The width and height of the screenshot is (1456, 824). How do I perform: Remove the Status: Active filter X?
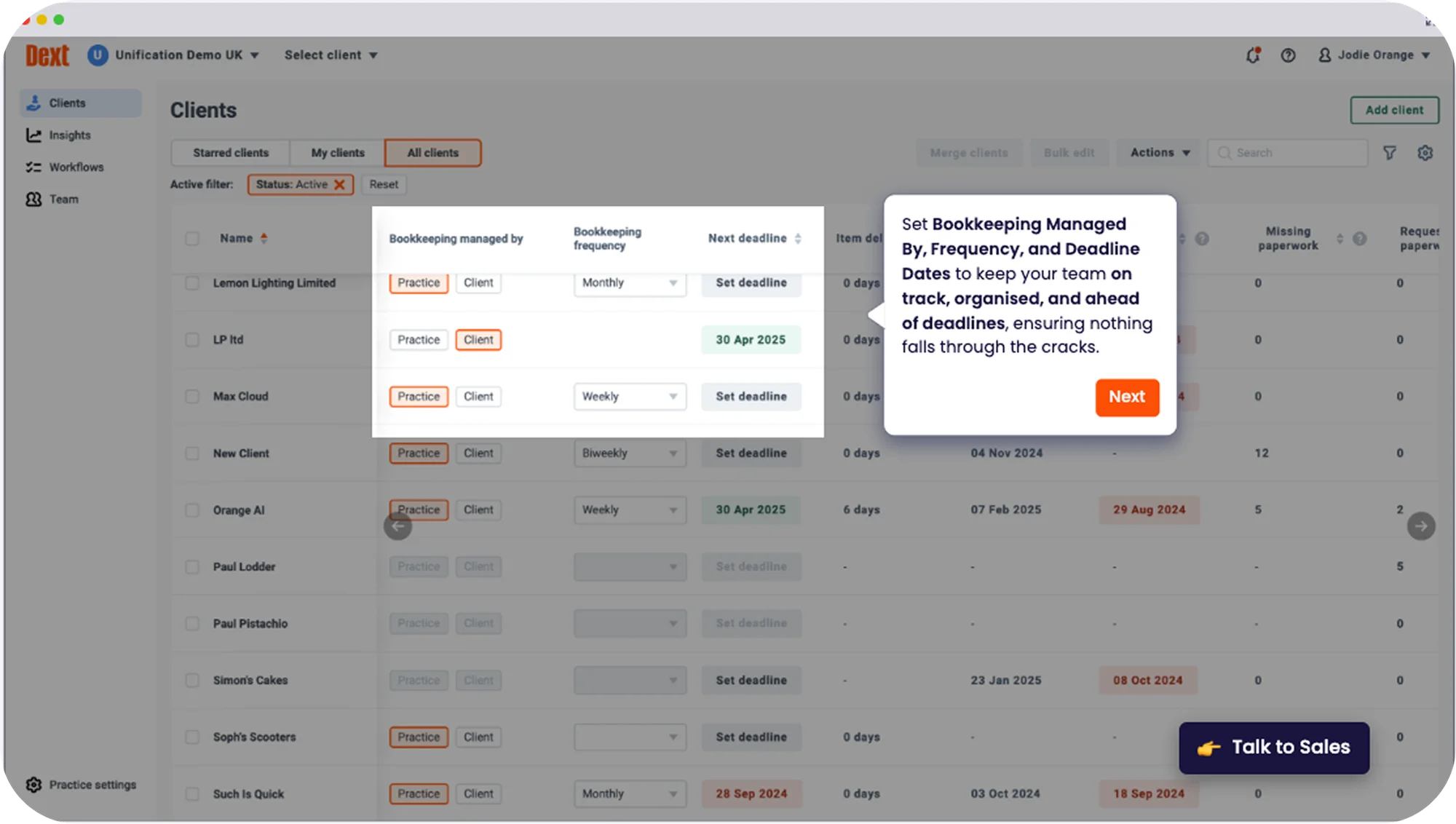coord(339,185)
